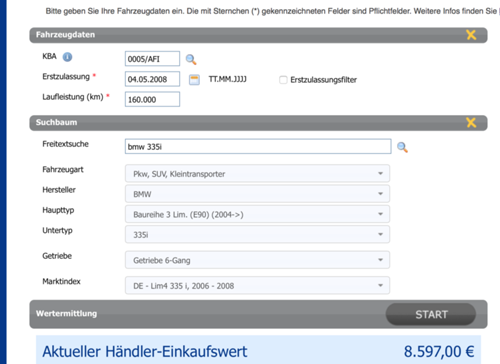Click Aktueller Händler-Einkaufswert text

[145, 351]
